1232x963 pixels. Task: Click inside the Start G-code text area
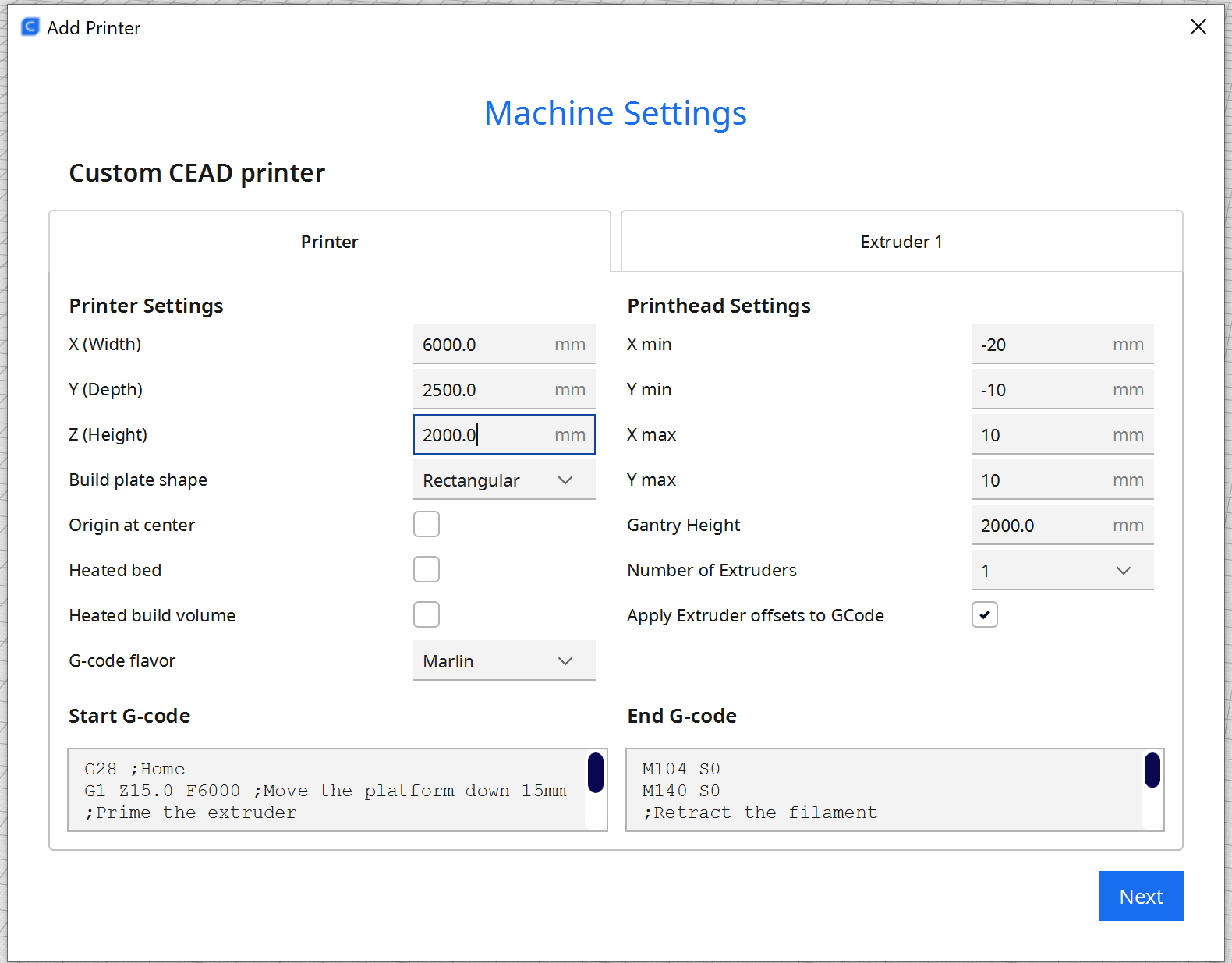(x=327, y=791)
